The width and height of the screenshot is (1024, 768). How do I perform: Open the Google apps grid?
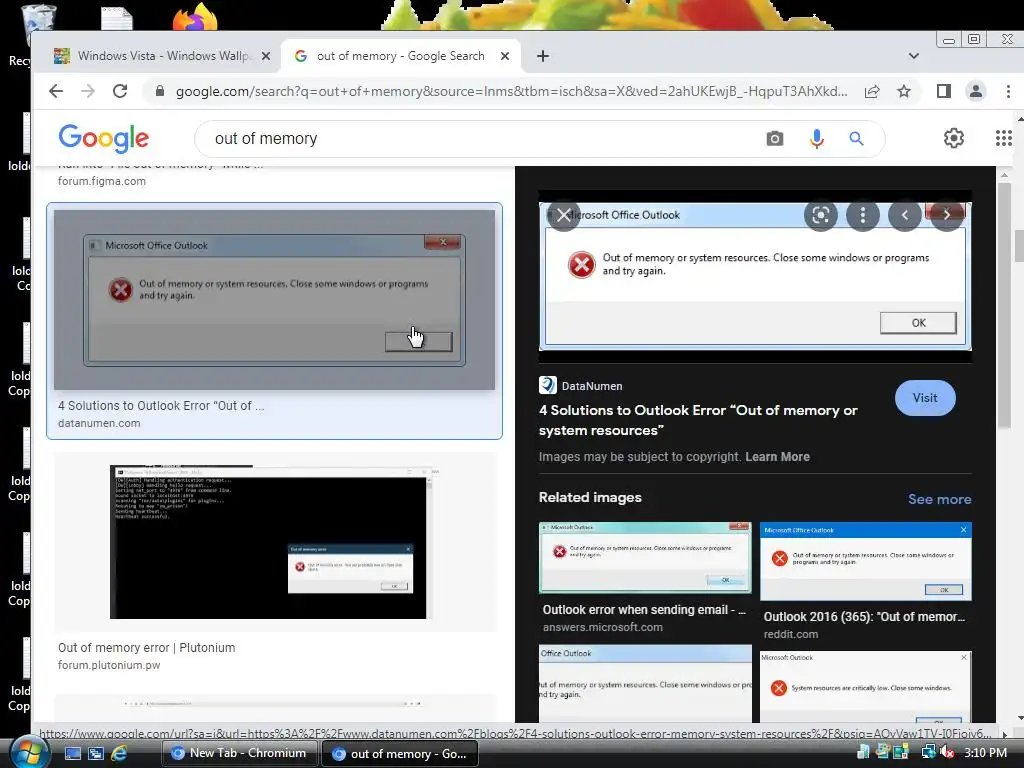(1003, 138)
